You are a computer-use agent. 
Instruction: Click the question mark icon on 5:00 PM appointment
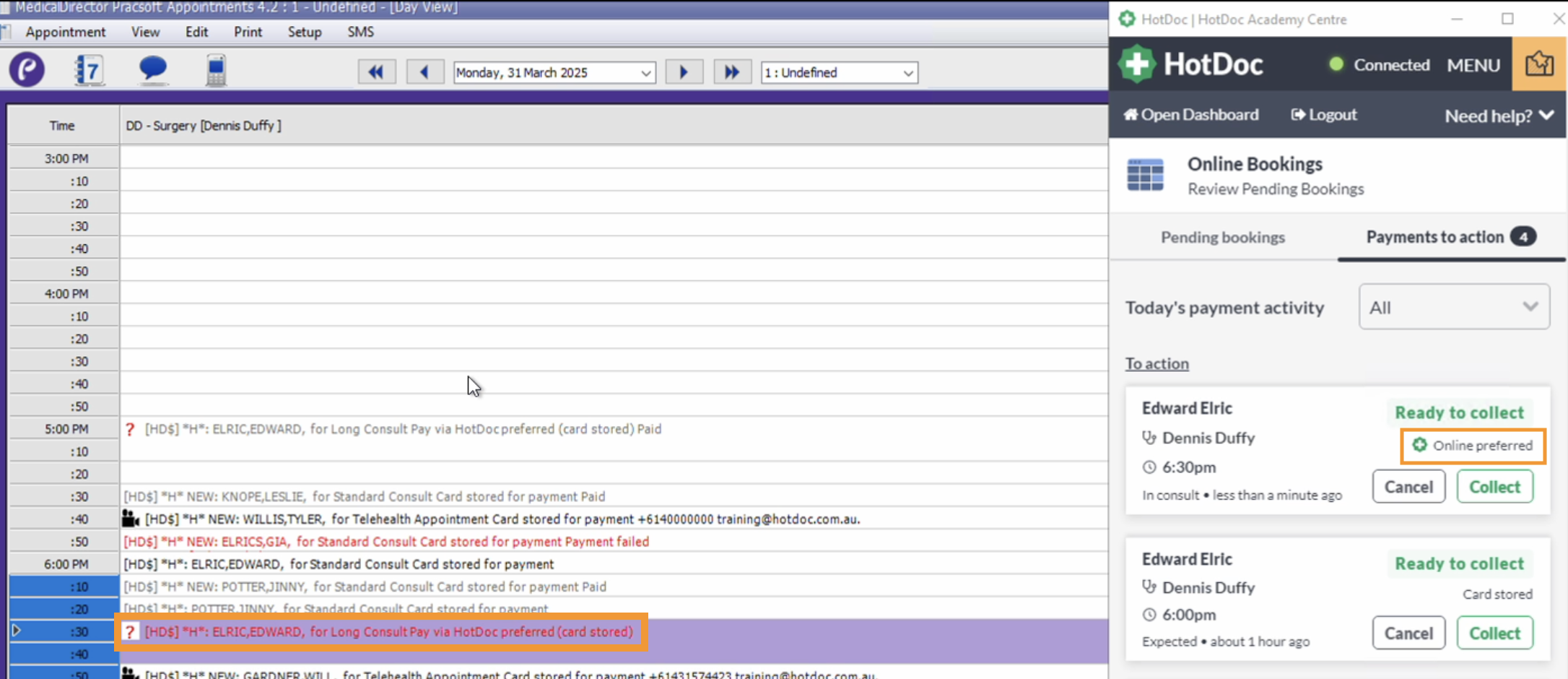pos(130,429)
